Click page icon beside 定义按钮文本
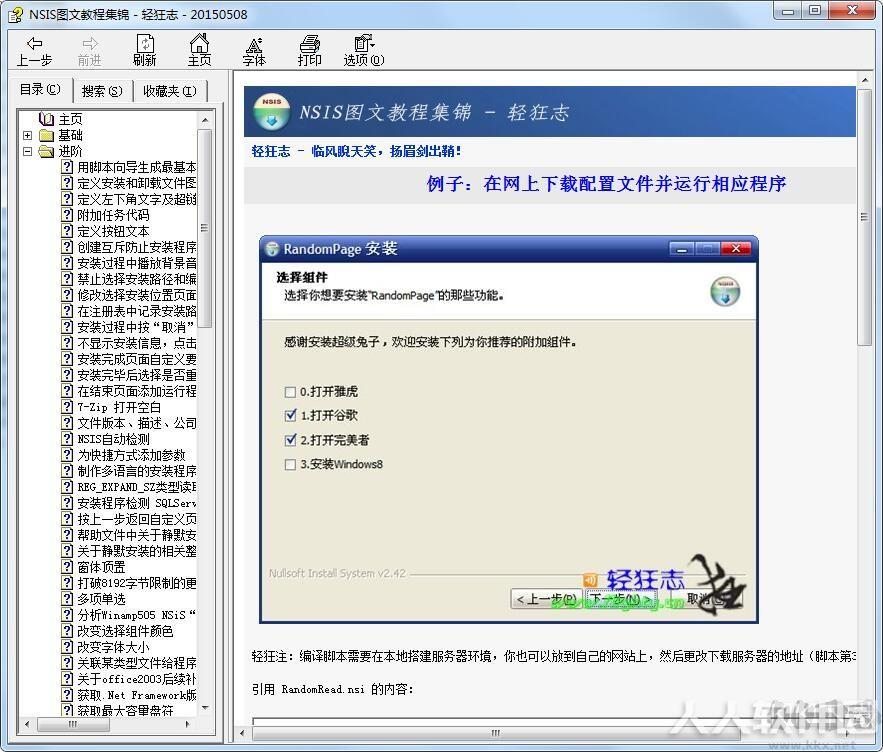The height and width of the screenshot is (752, 883). (68, 231)
